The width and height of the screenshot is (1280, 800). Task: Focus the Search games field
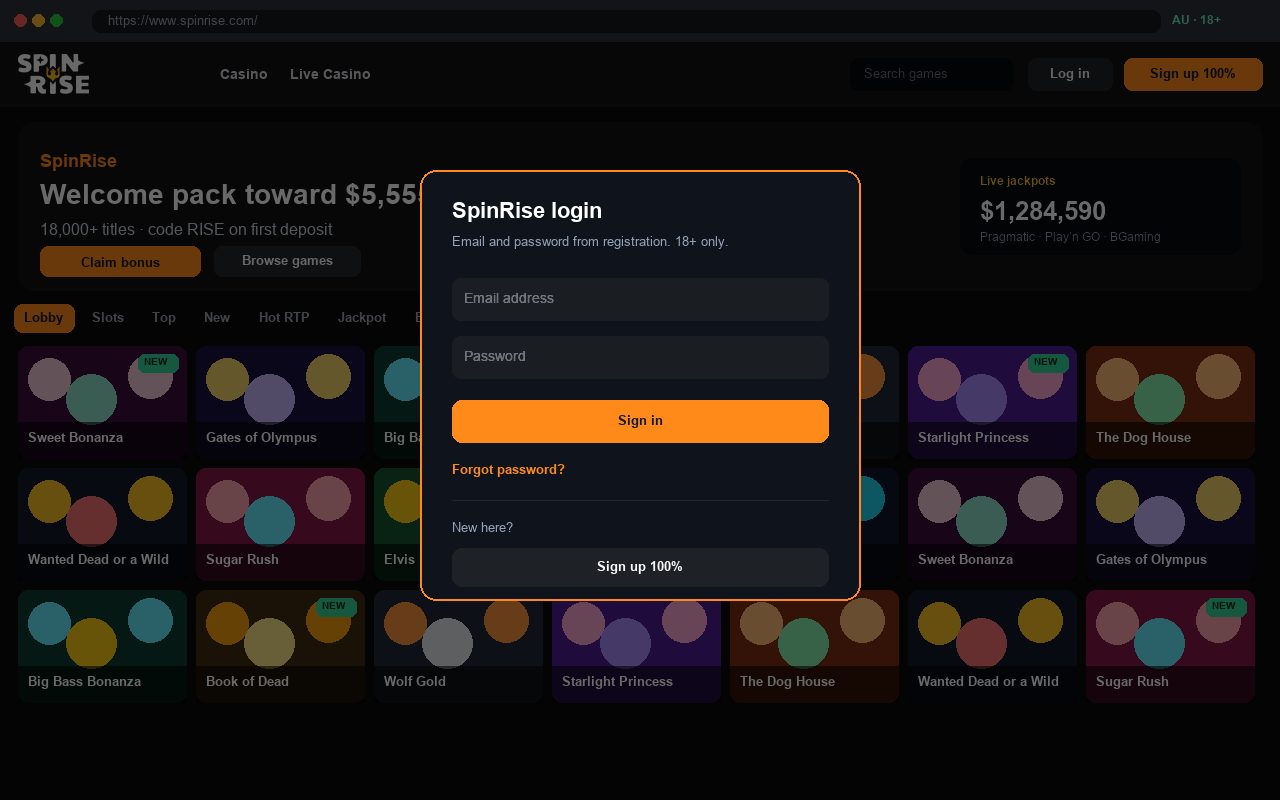931,74
